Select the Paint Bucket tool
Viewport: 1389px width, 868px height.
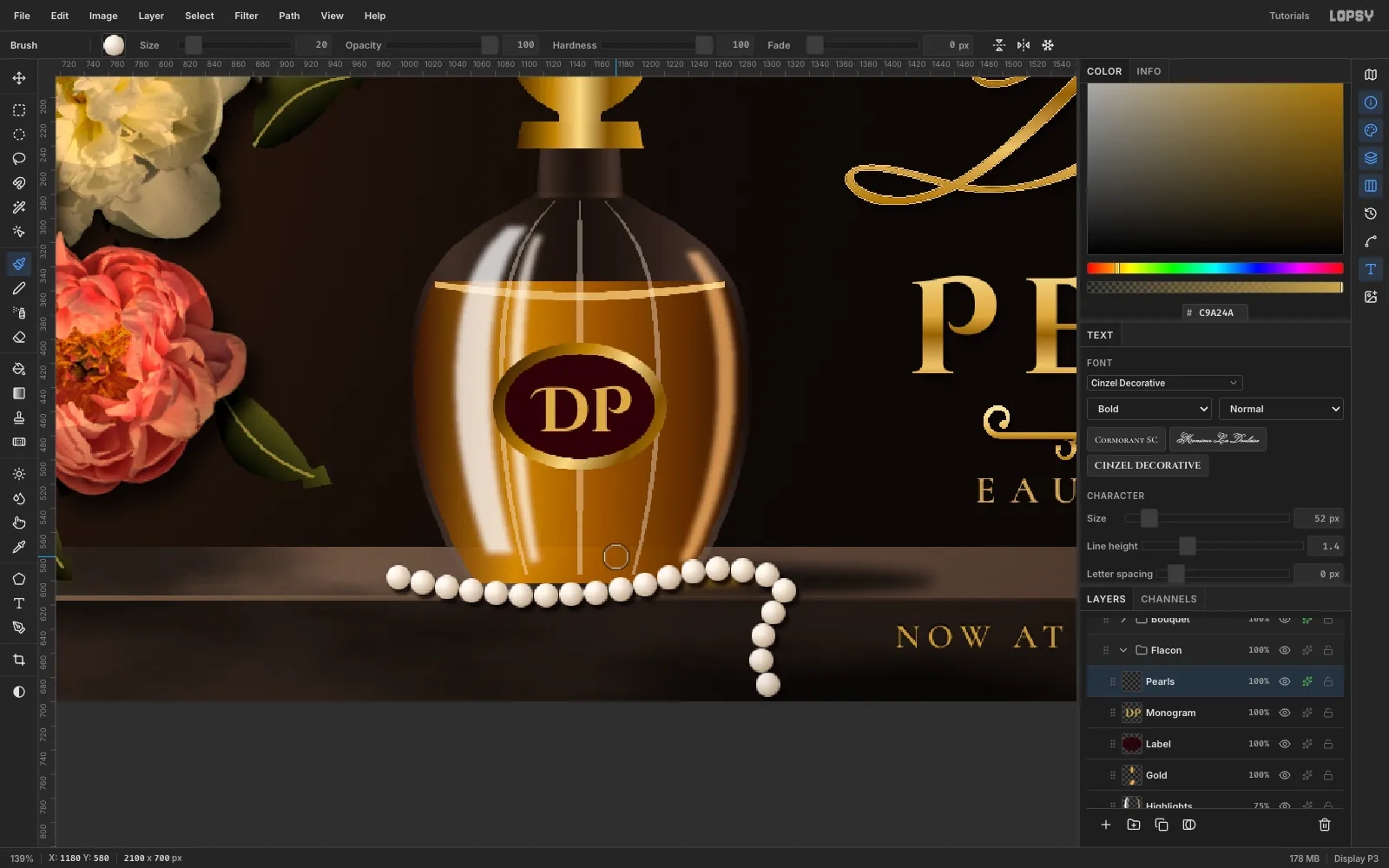[x=19, y=369]
